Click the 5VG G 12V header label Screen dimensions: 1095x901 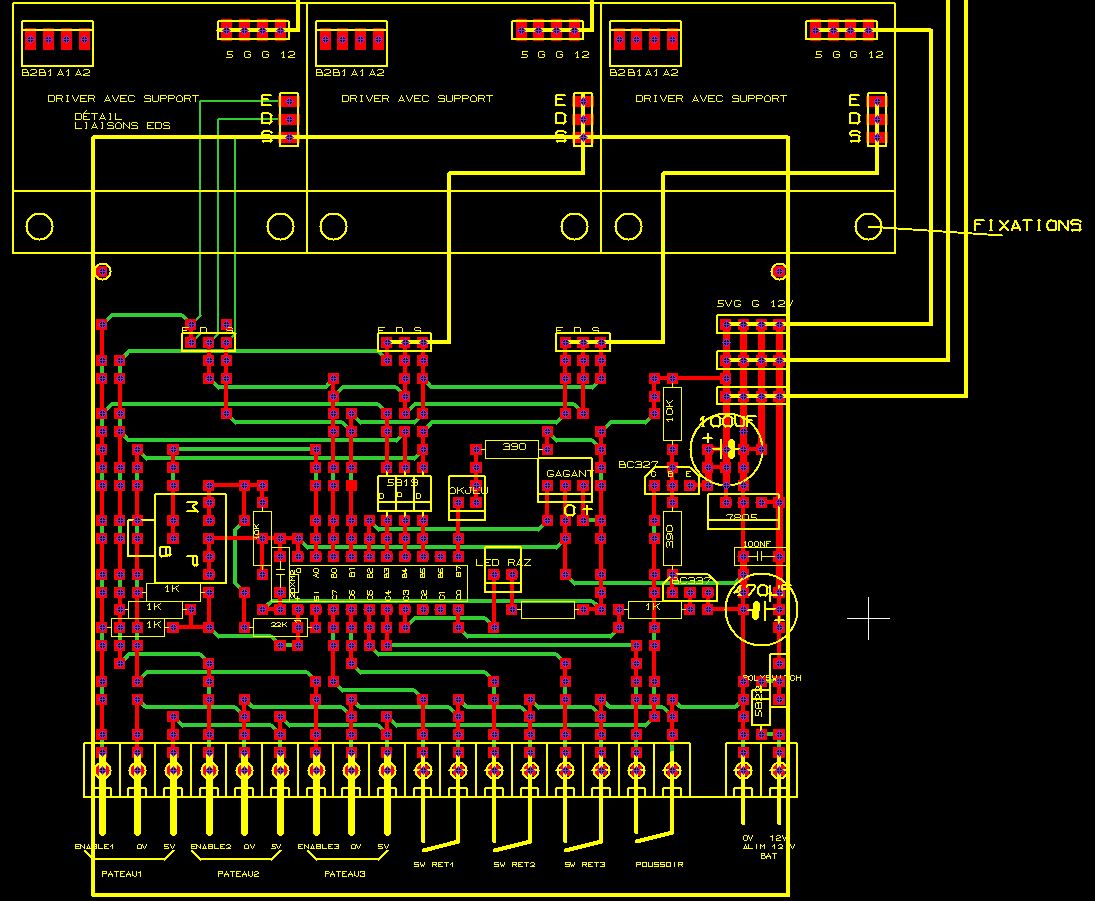point(756,304)
